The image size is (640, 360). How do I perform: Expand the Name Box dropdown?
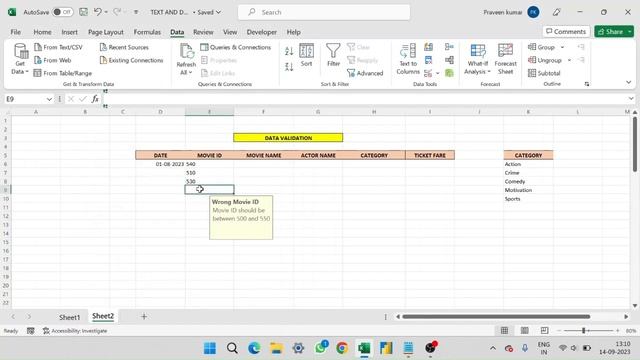coord(49,99)
